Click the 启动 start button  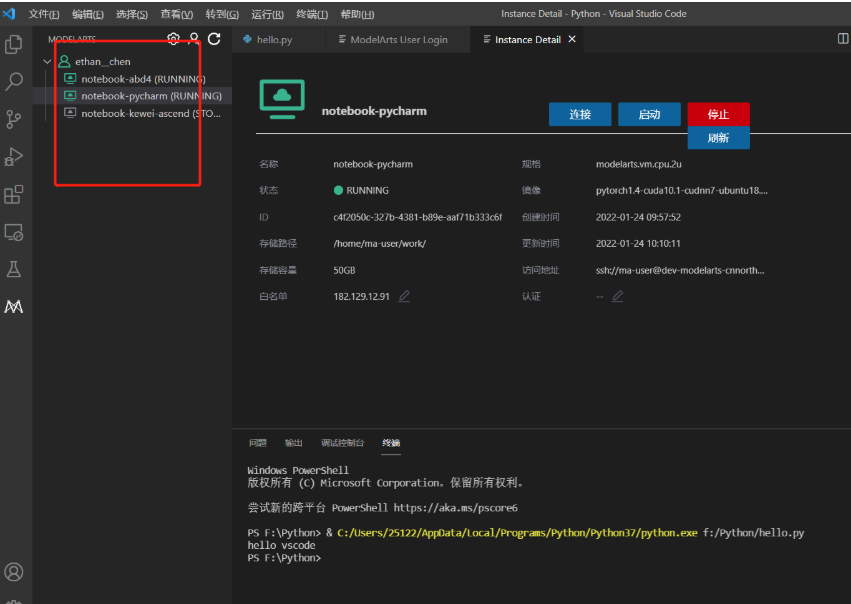coord(649,115)
